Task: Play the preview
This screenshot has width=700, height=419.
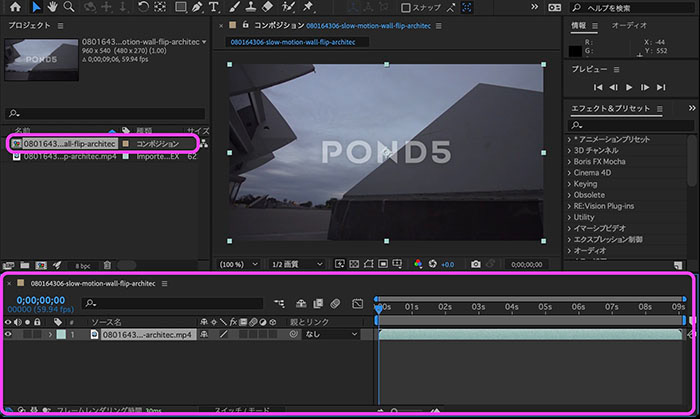Action: [x=629, y=87]
